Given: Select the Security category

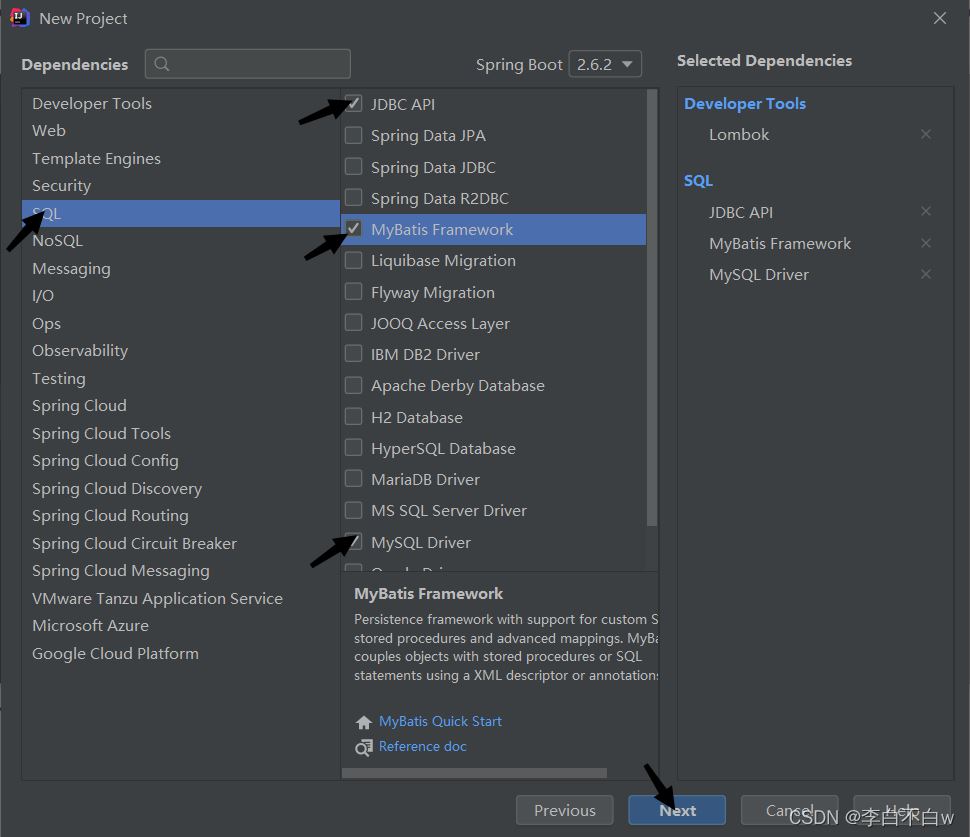Looking at the screenshot, I should 181,186.
